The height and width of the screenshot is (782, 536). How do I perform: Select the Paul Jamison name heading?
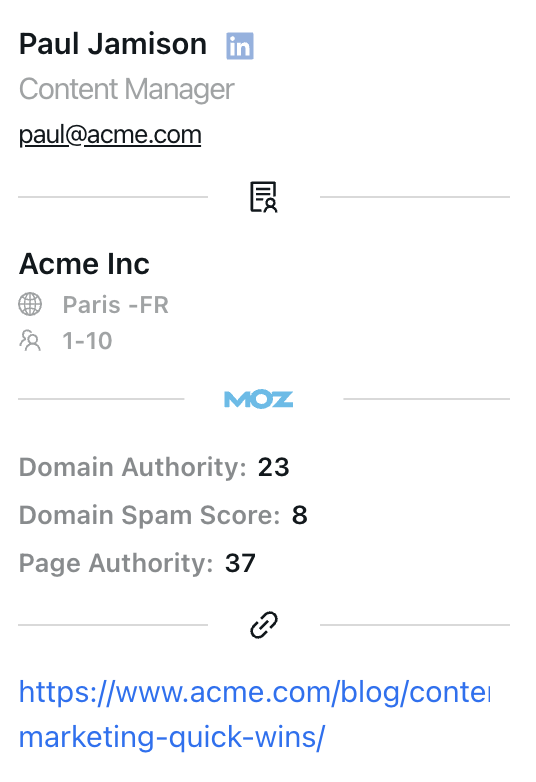(x=113, y=44)
